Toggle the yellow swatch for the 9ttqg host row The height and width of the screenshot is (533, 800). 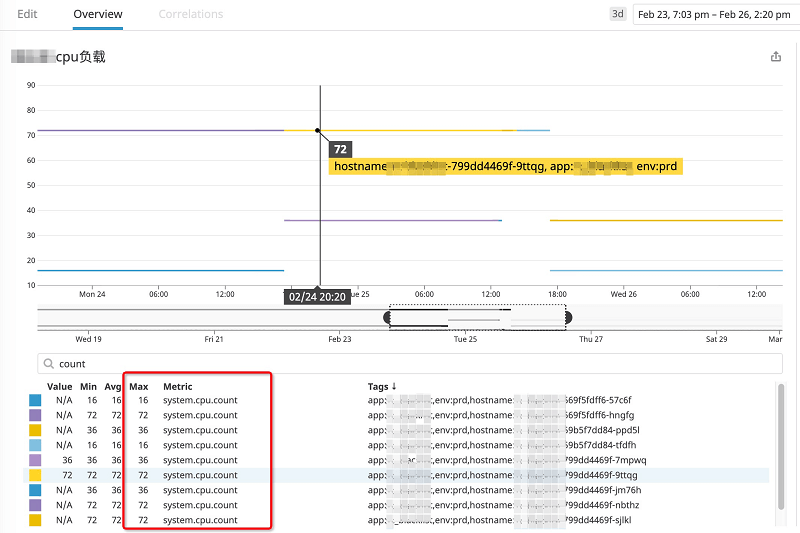click(35, 475)
